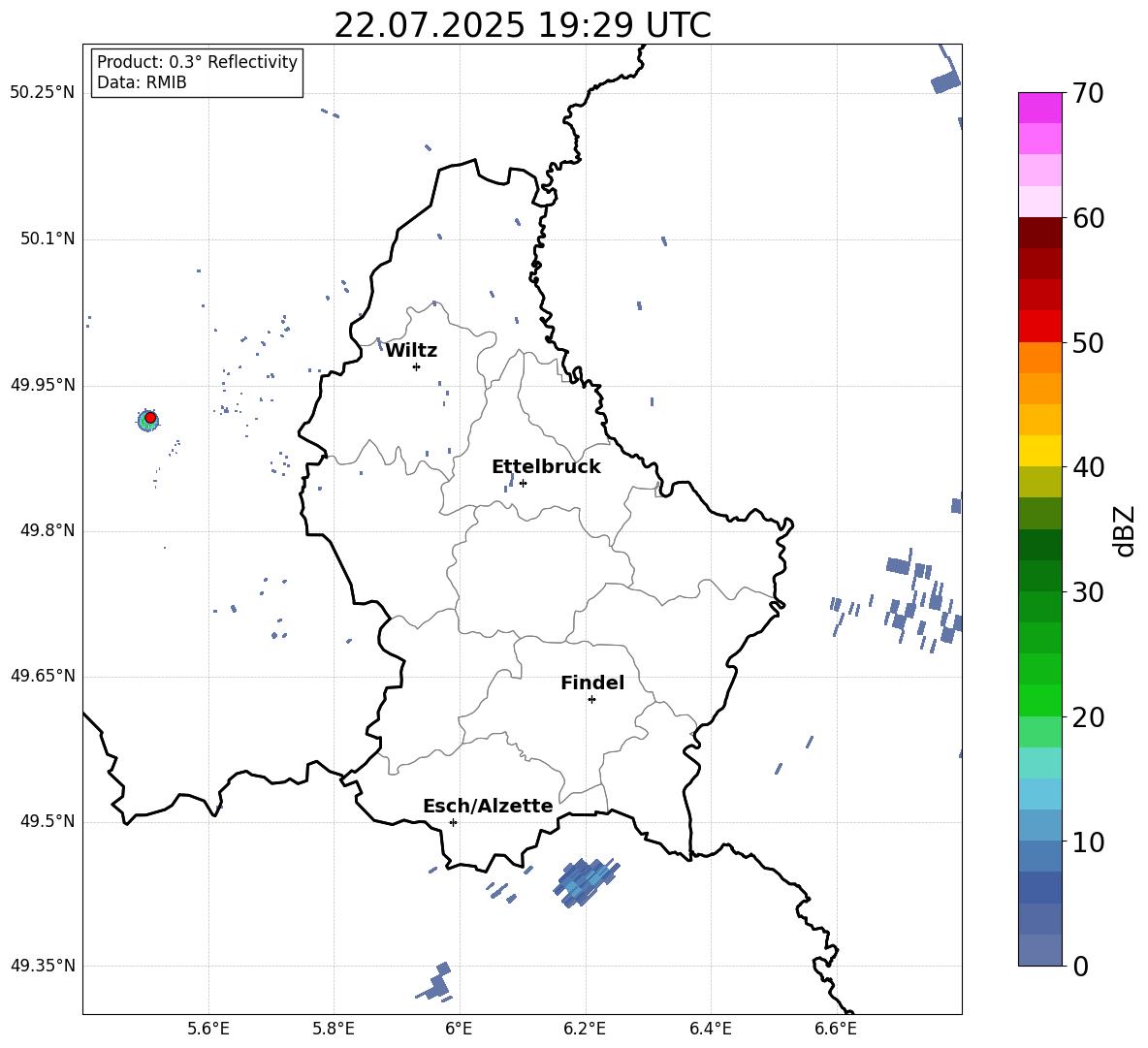This screenshot has height=1048, width=1148.
Task: Click the yellow colorbar segment above 40
Action: (x=1039, y=451)
